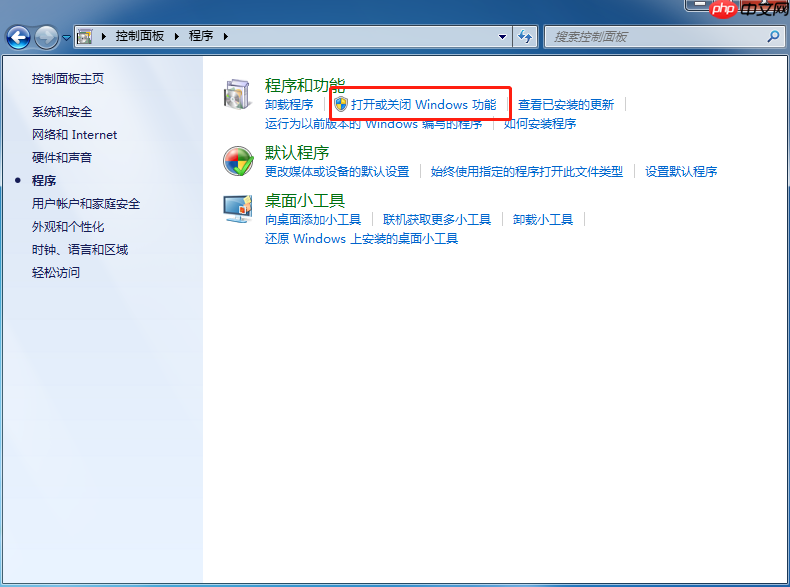Image resolution: width=790 pixels, height=587 pixels.
Task: Open the 程序和功能 heading
Action: coord(305,85)
